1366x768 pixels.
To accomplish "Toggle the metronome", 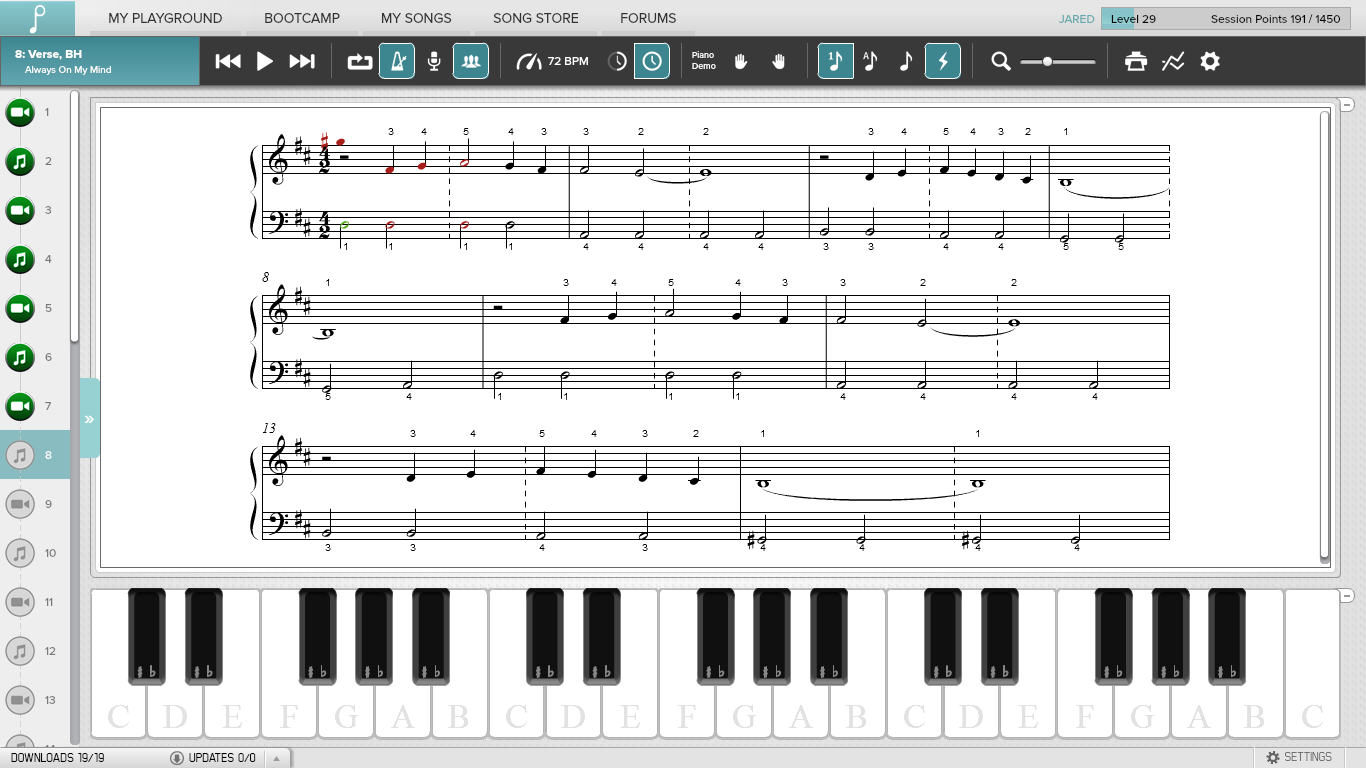I will coord(397,61).
